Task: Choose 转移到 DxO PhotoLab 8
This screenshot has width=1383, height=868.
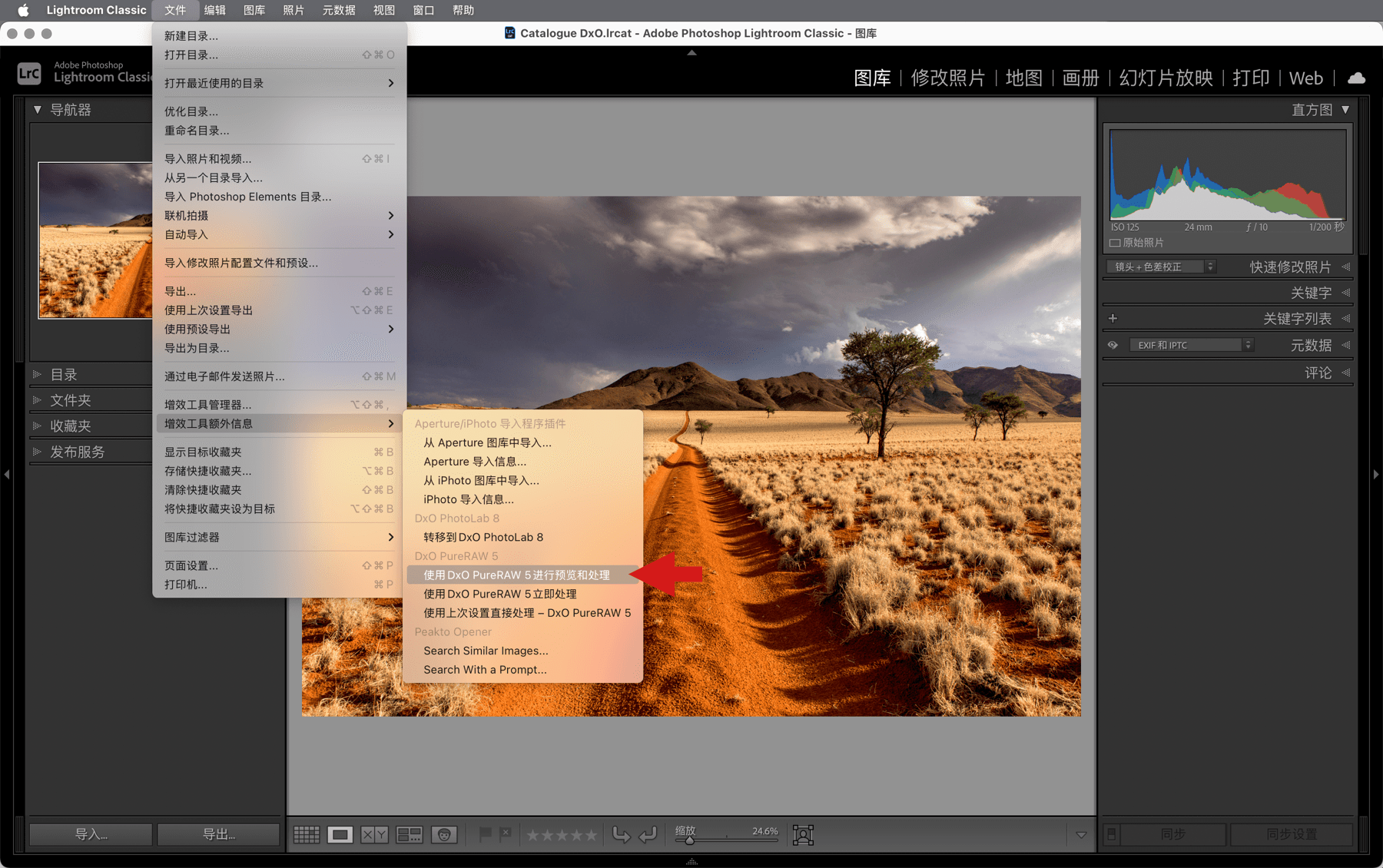Action: [x=521, y=537]
